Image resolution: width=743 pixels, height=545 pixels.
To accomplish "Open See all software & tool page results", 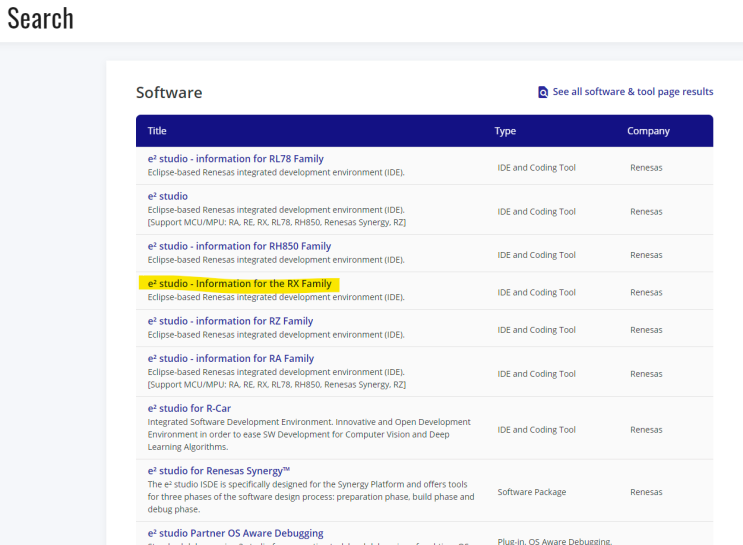I will pyautogui.click(x=632, y=92).
